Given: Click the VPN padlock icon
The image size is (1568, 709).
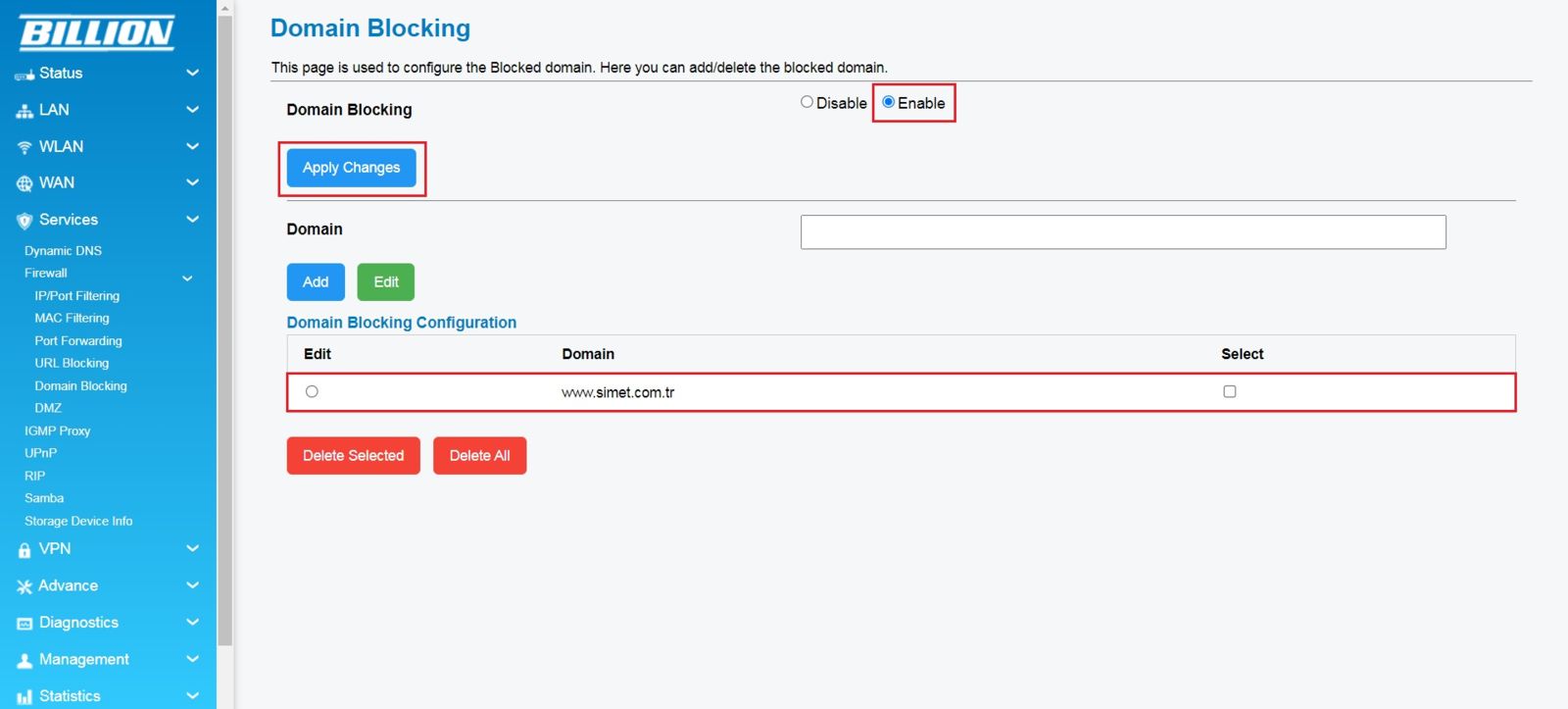Looking at the screenshot, I should 24,550.
